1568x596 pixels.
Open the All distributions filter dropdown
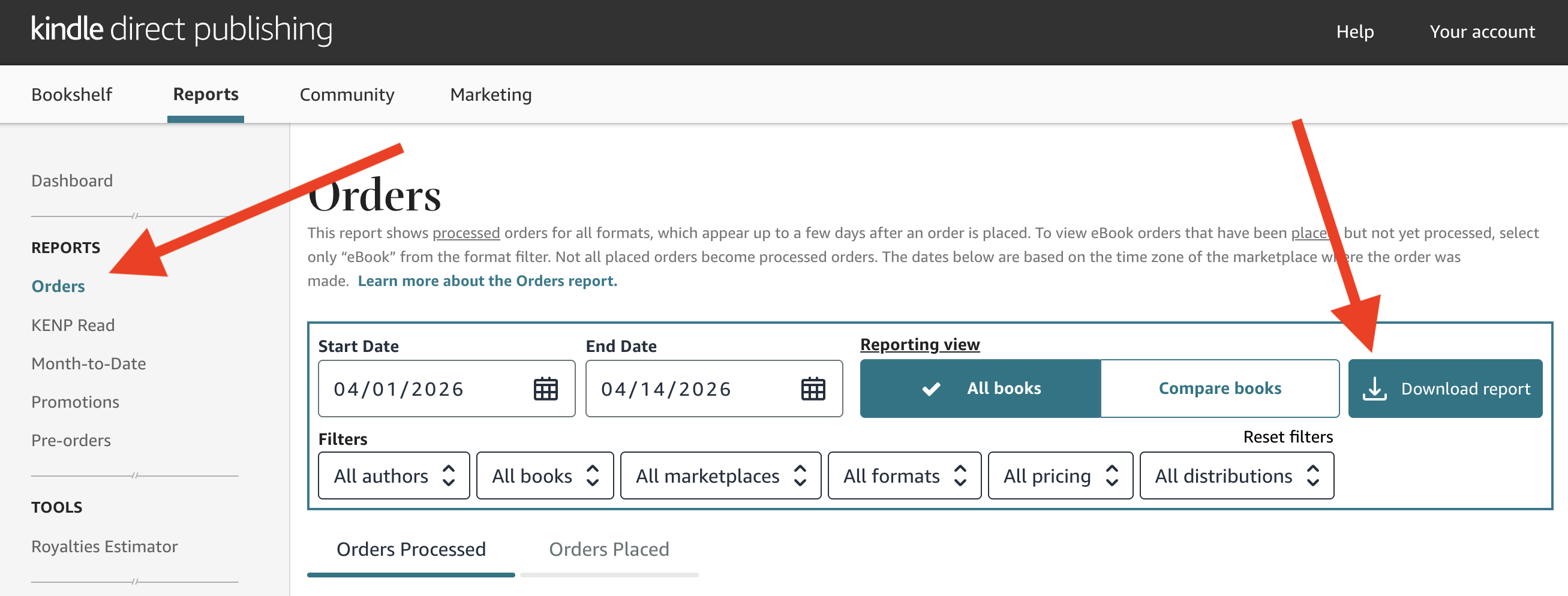click(x=1237, y=475)
